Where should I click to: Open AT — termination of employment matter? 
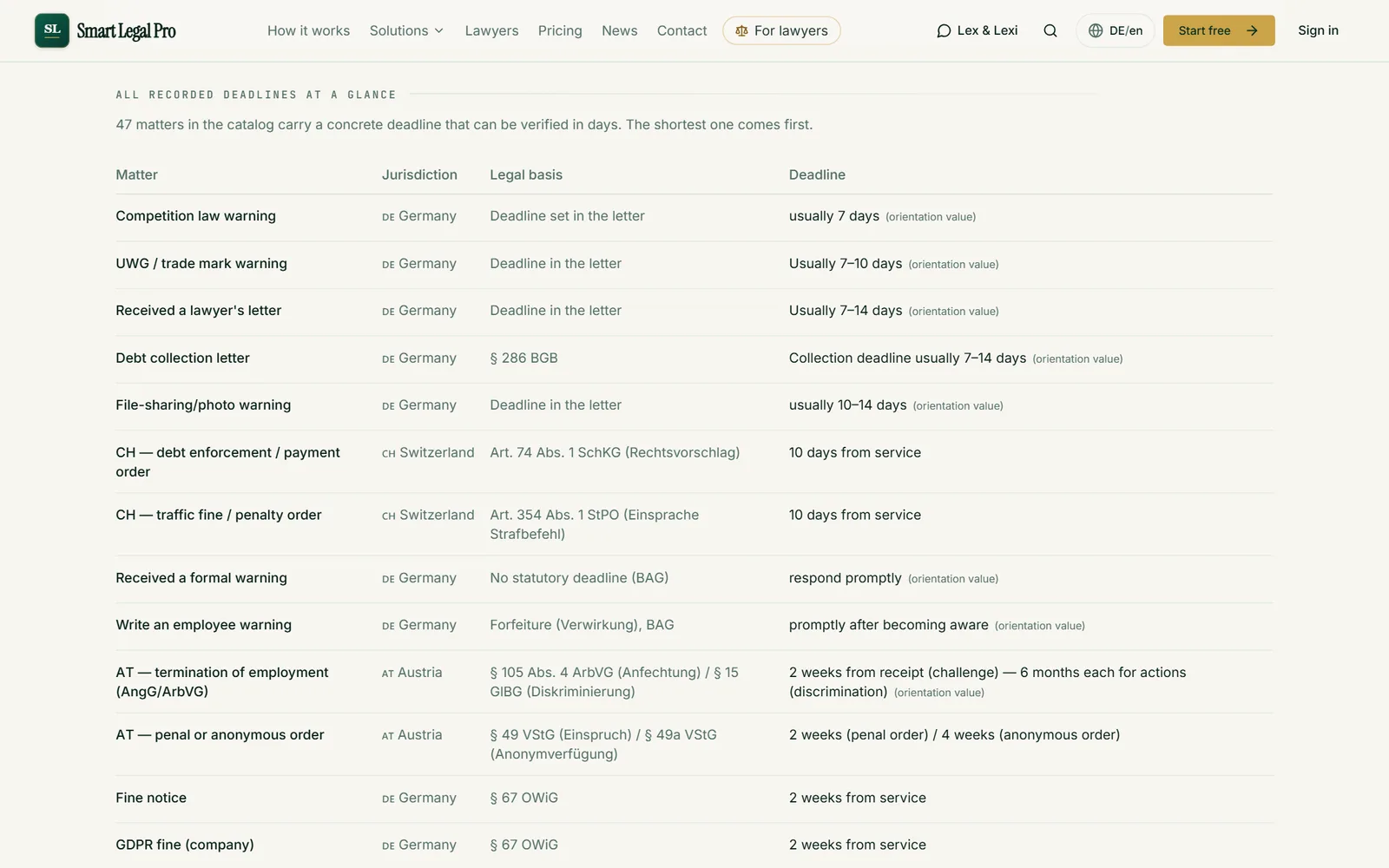[x=222, y=681]
